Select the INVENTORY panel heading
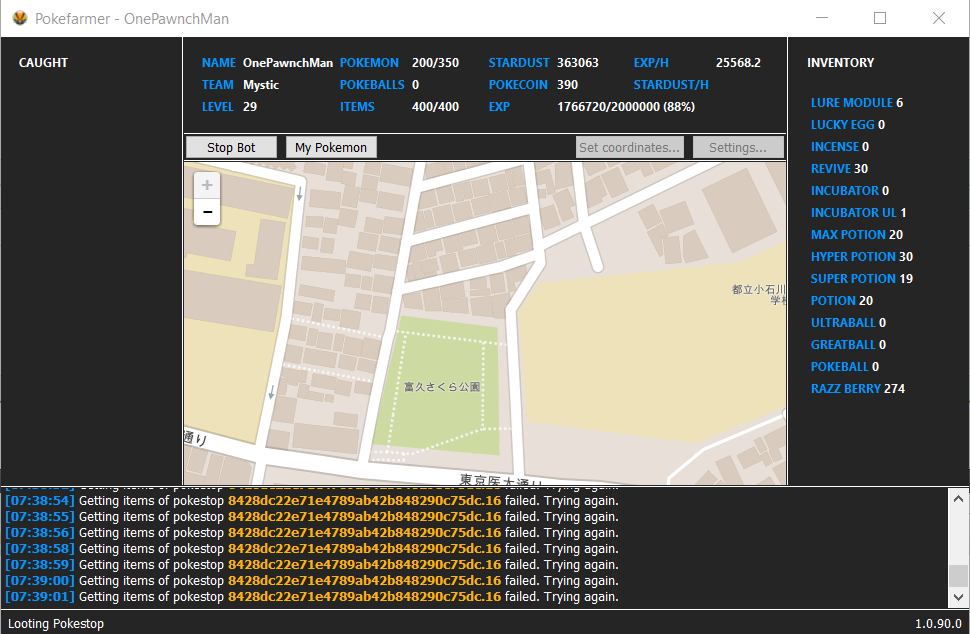970x634 pixels. (x=840, y=62)
